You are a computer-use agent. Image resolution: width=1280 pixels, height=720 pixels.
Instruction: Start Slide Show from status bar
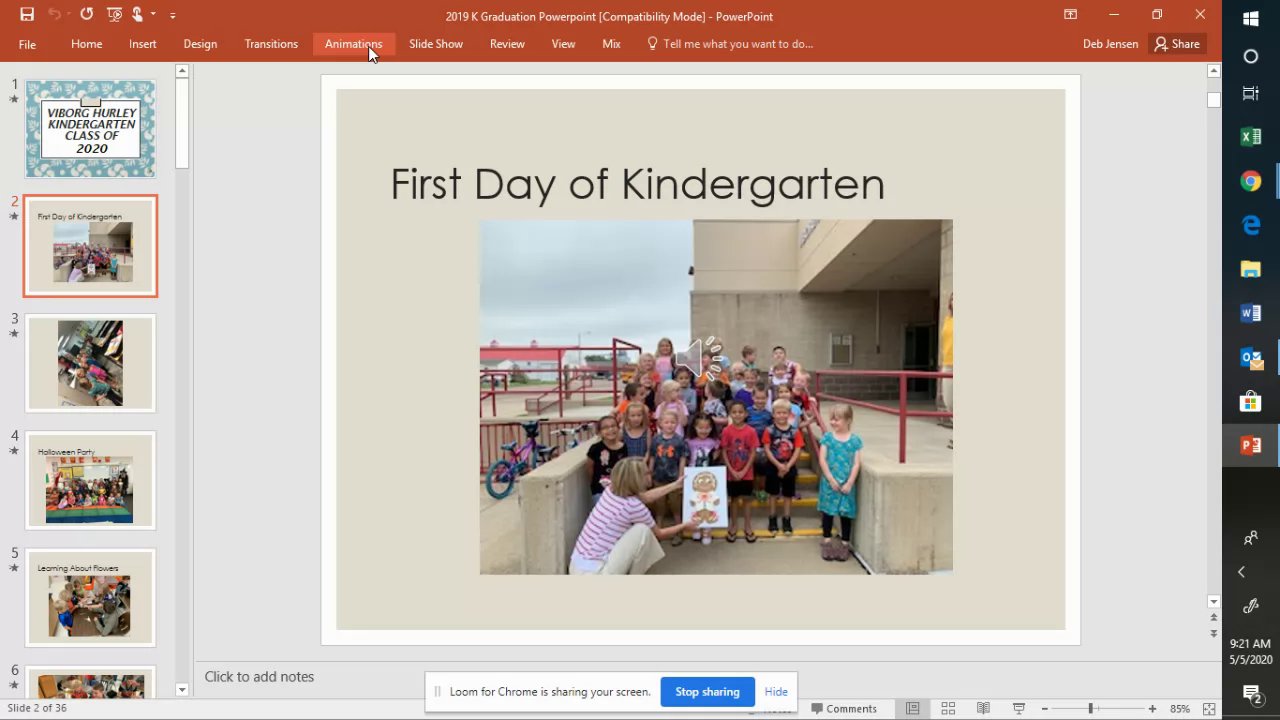point(1019,709)
